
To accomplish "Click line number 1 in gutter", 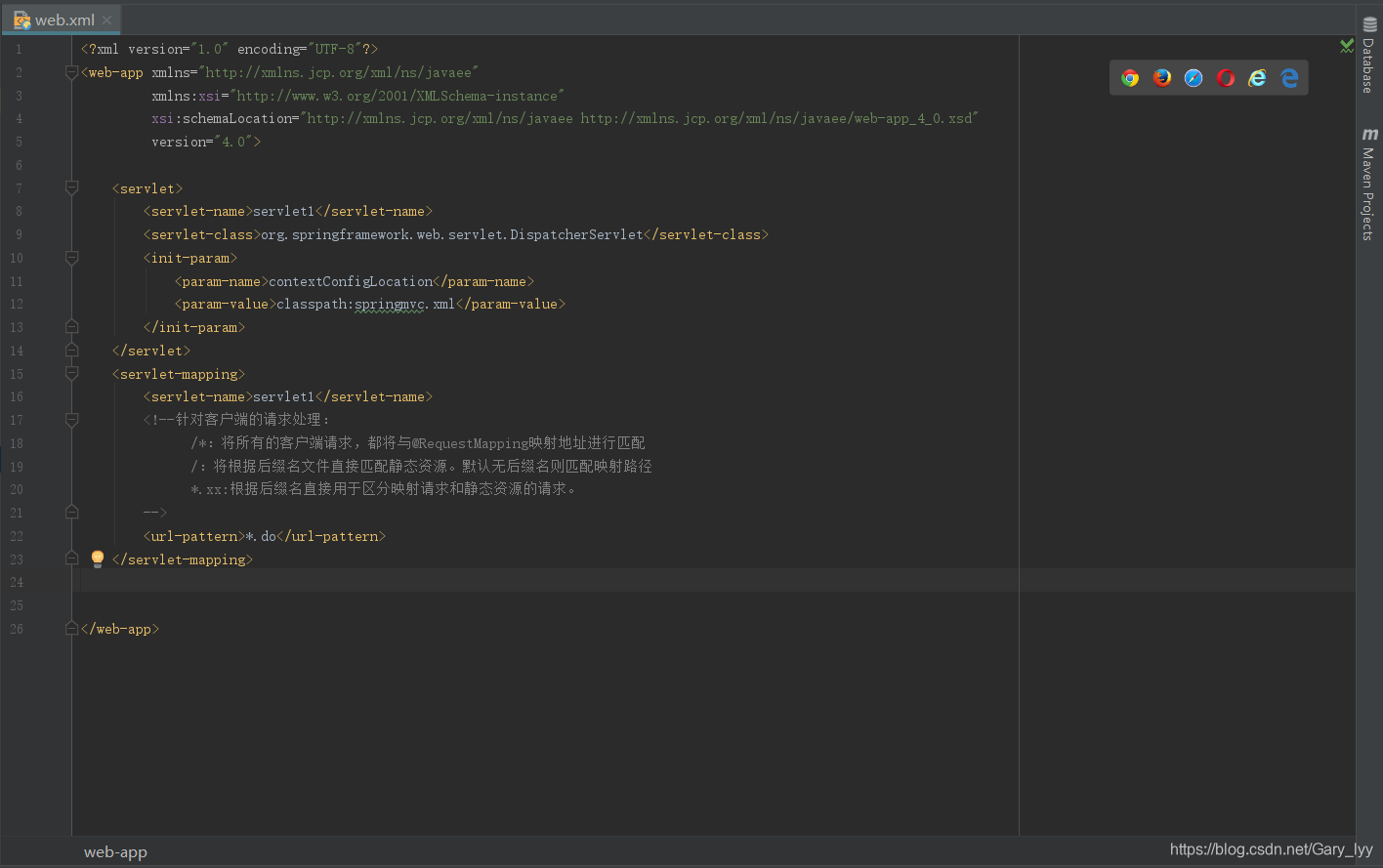I will pos(18,49).
